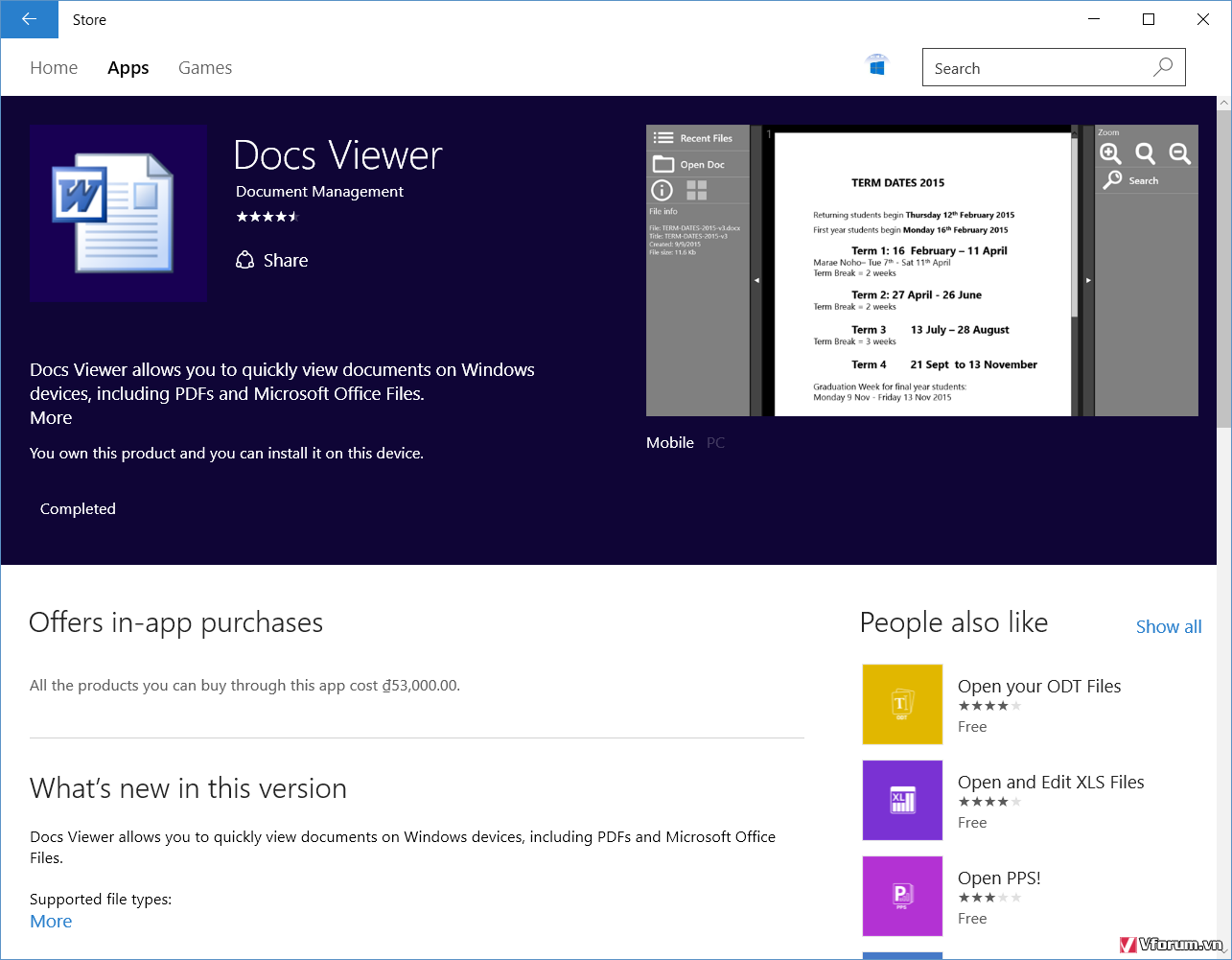Click the Share icon
This screenshot has height=960, width=1232.
point(244,260)
